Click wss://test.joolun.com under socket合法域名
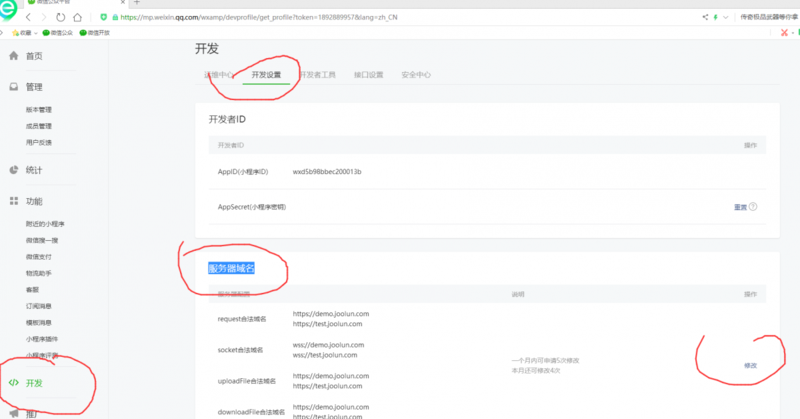 325,355
